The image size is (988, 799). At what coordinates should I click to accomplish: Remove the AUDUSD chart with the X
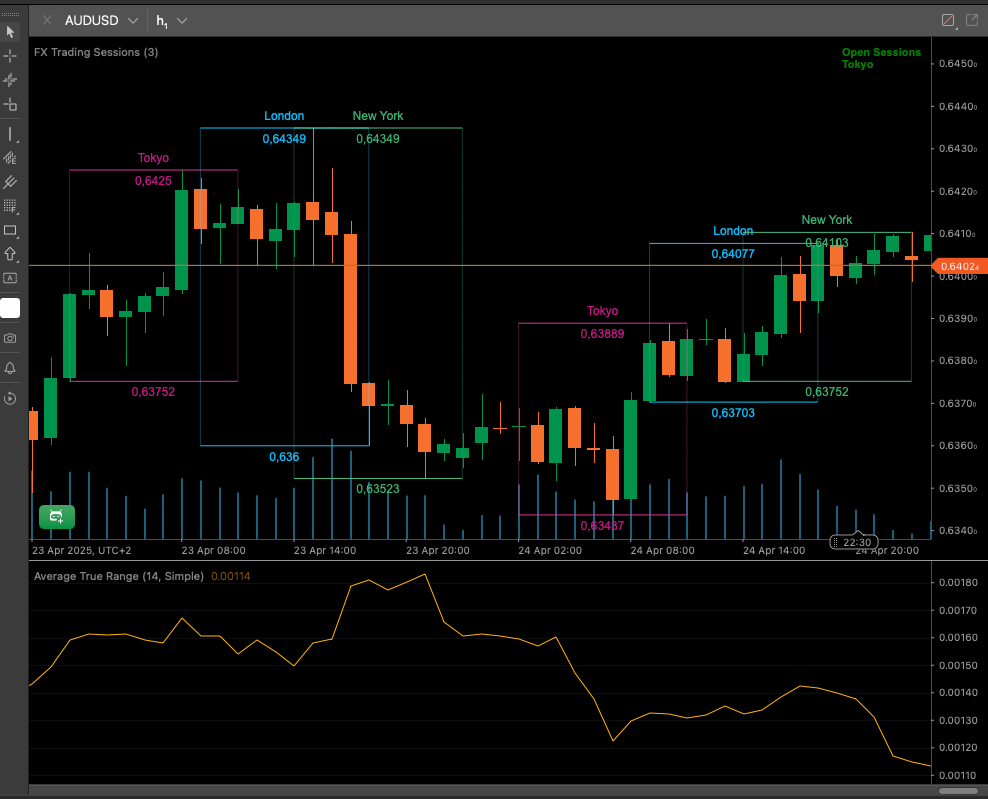coord(45,19)
